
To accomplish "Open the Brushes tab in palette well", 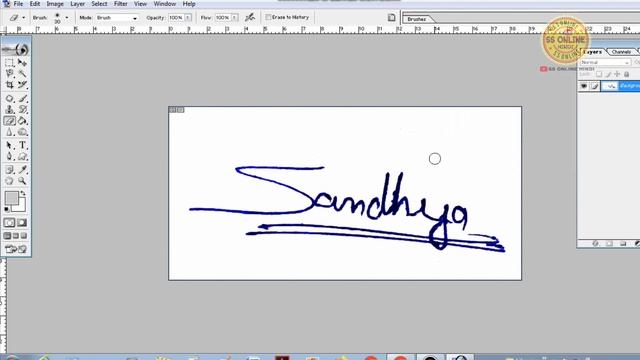I will (x=416, y=19).
